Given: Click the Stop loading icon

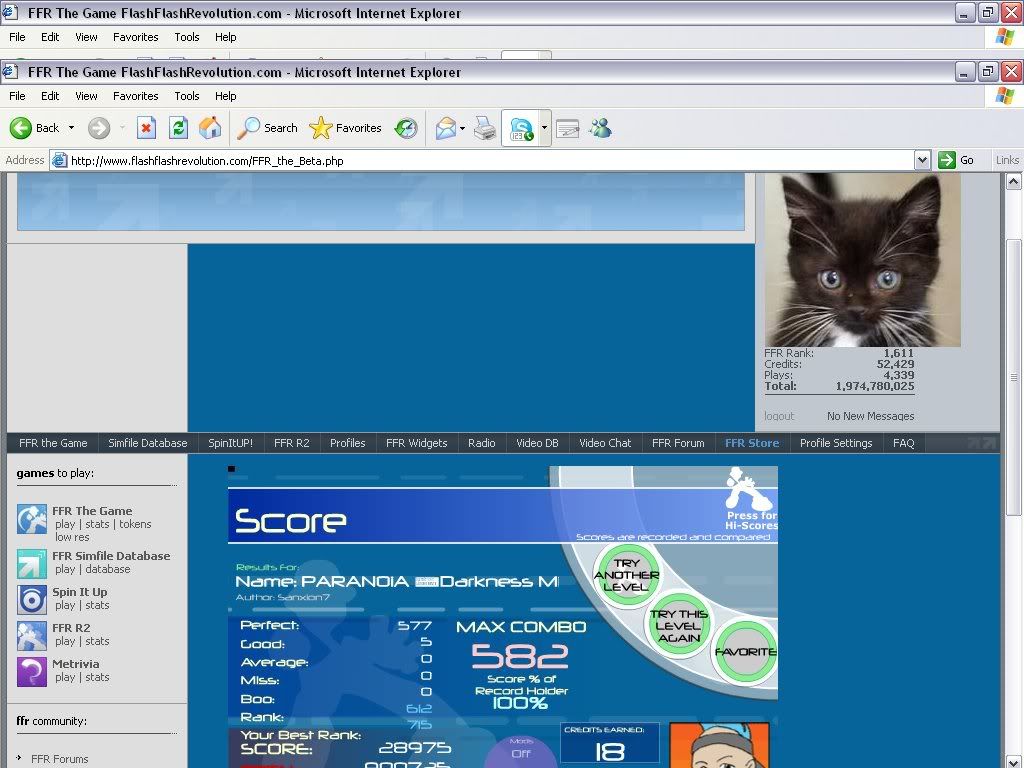Looking at the screenshot, I should coord(146,128).
